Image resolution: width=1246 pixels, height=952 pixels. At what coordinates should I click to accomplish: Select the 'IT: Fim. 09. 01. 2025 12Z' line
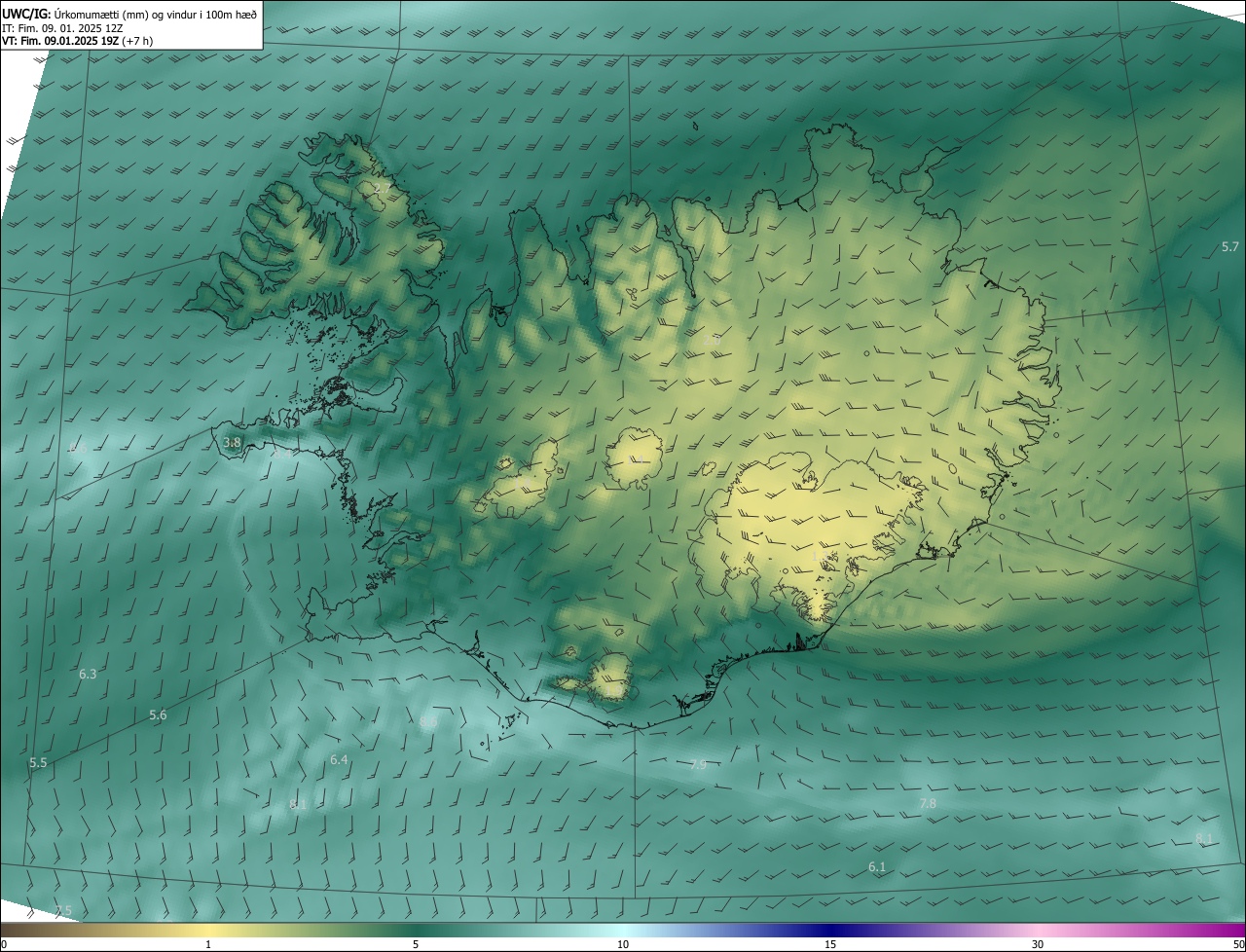(x=62, y=27)
